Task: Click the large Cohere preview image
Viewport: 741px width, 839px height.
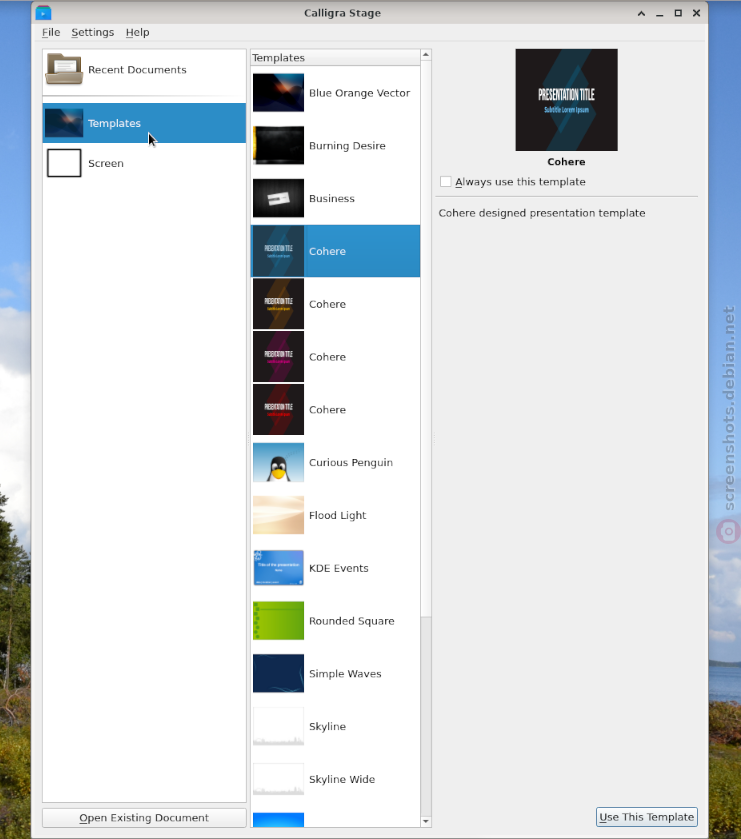Action: (567, 100)
